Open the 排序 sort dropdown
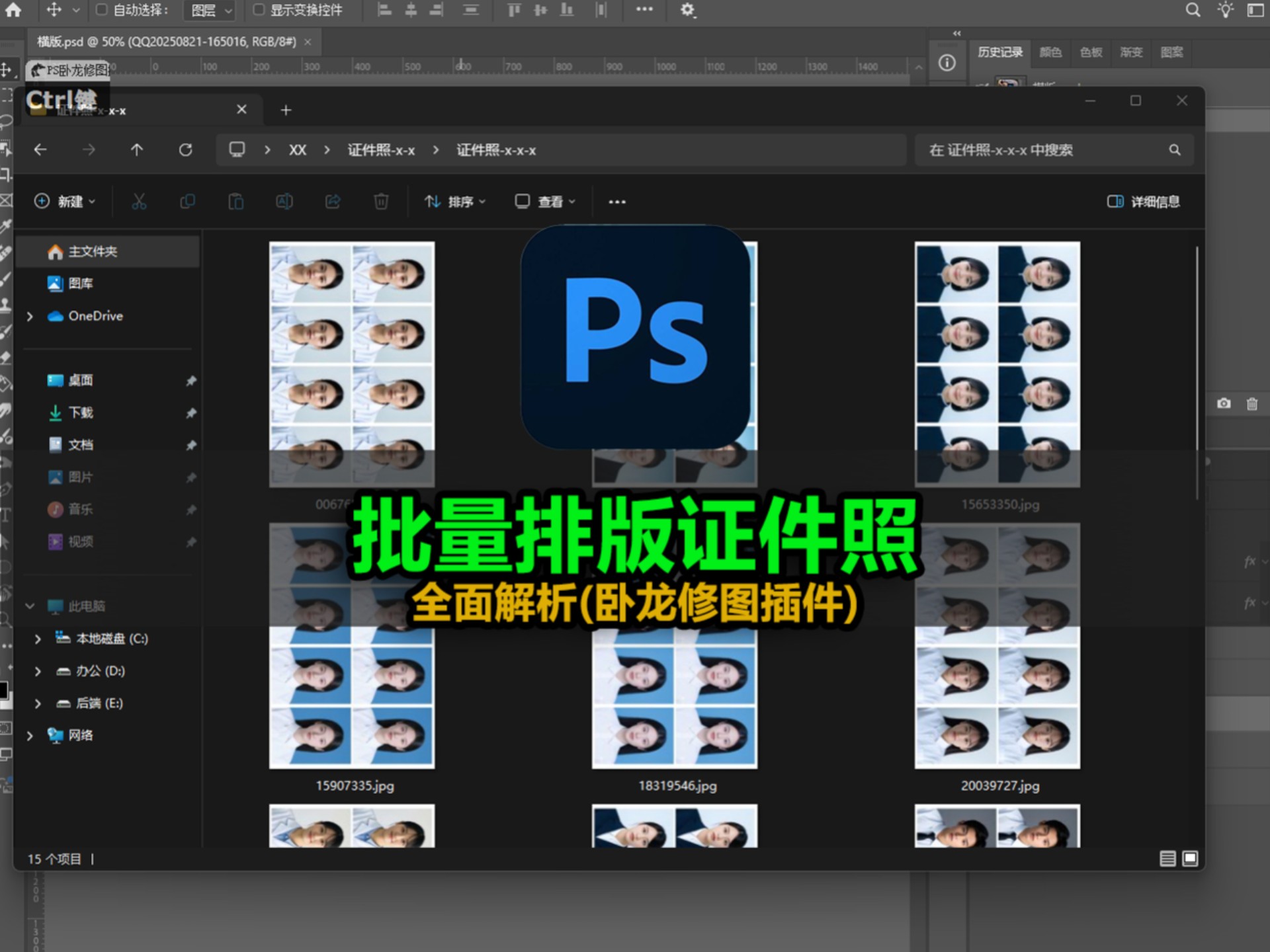This screenshot has height=952, width=1270. 455,201
